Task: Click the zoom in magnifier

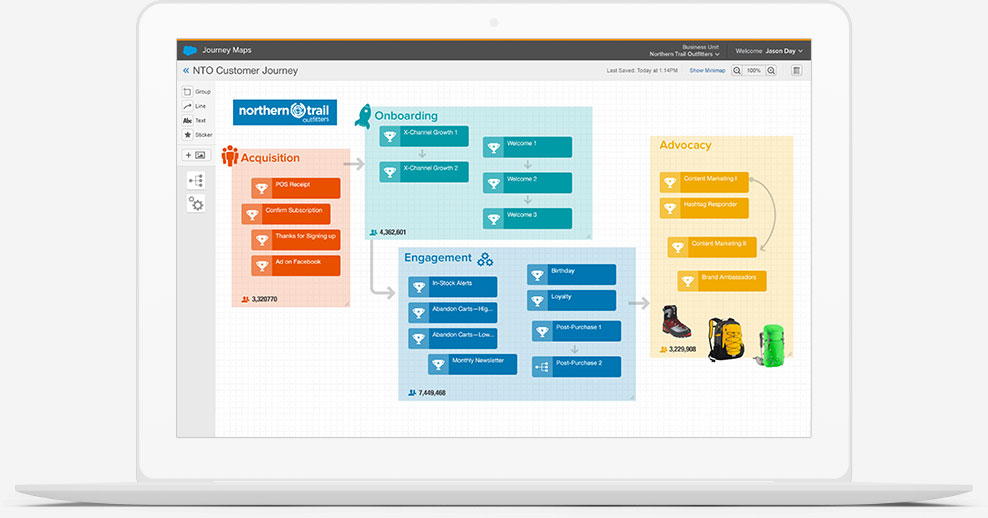Action: tap(771, 71)
